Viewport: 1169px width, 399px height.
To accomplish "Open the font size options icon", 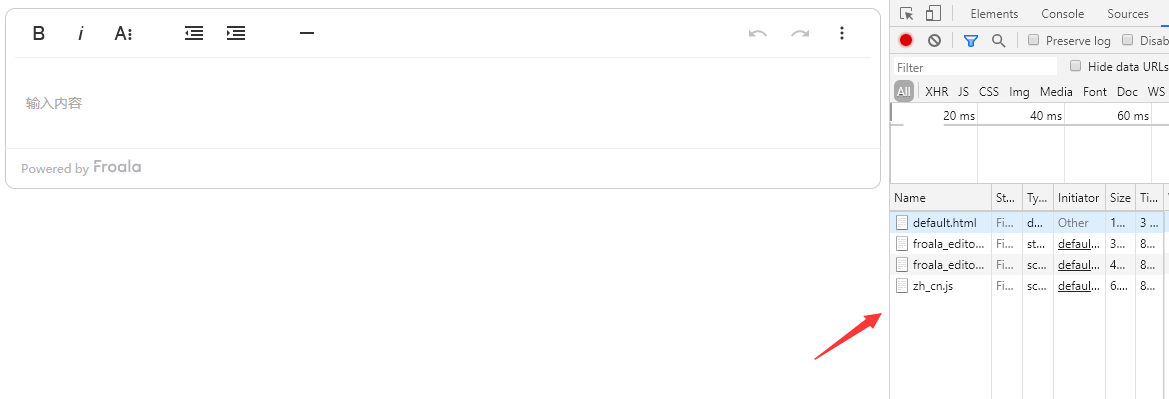I will point(123,34).
